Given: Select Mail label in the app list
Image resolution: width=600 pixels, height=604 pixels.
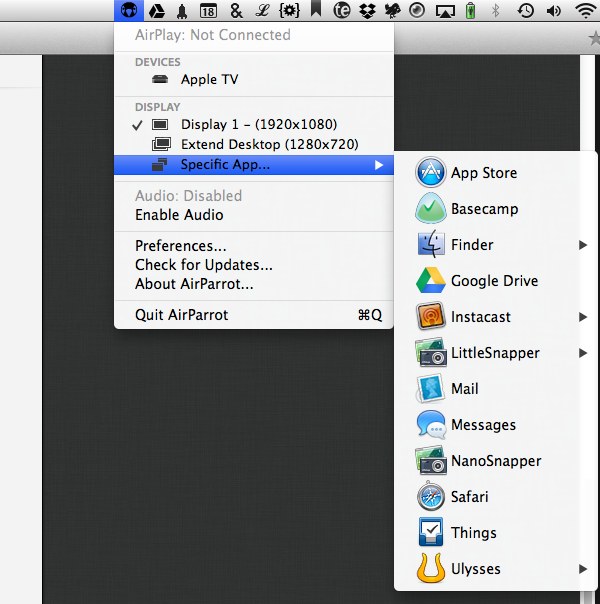Looking at the screenshot, I should click(x=465, y=389).
